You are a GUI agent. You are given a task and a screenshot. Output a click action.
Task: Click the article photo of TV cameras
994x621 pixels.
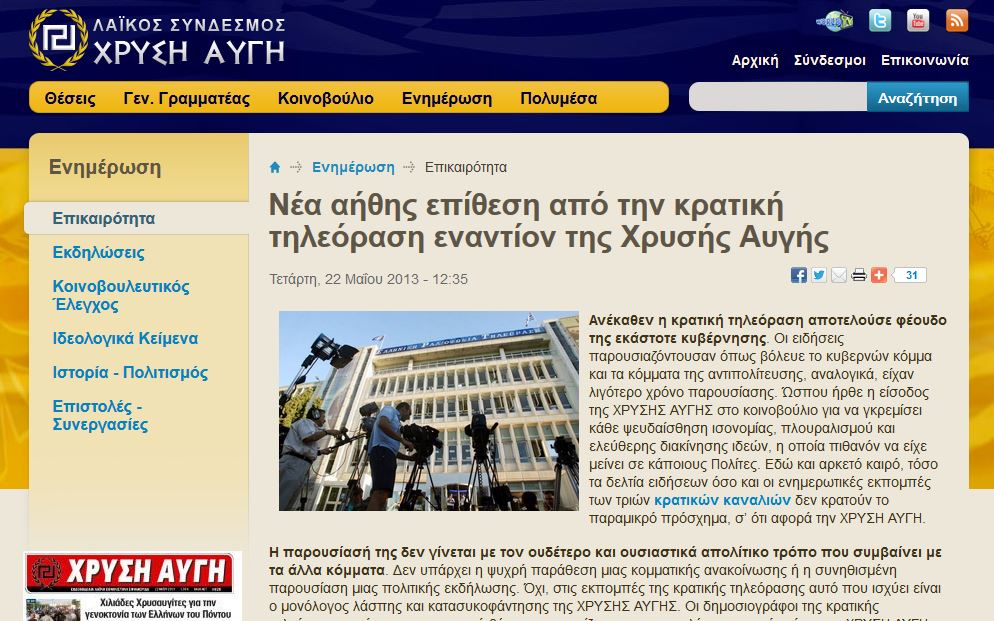coord(428,411)
